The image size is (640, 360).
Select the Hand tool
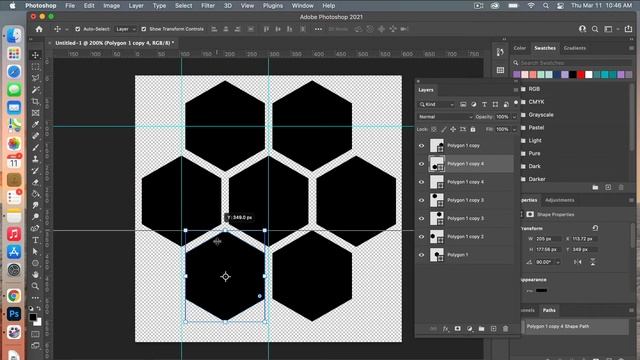[36, 274]
